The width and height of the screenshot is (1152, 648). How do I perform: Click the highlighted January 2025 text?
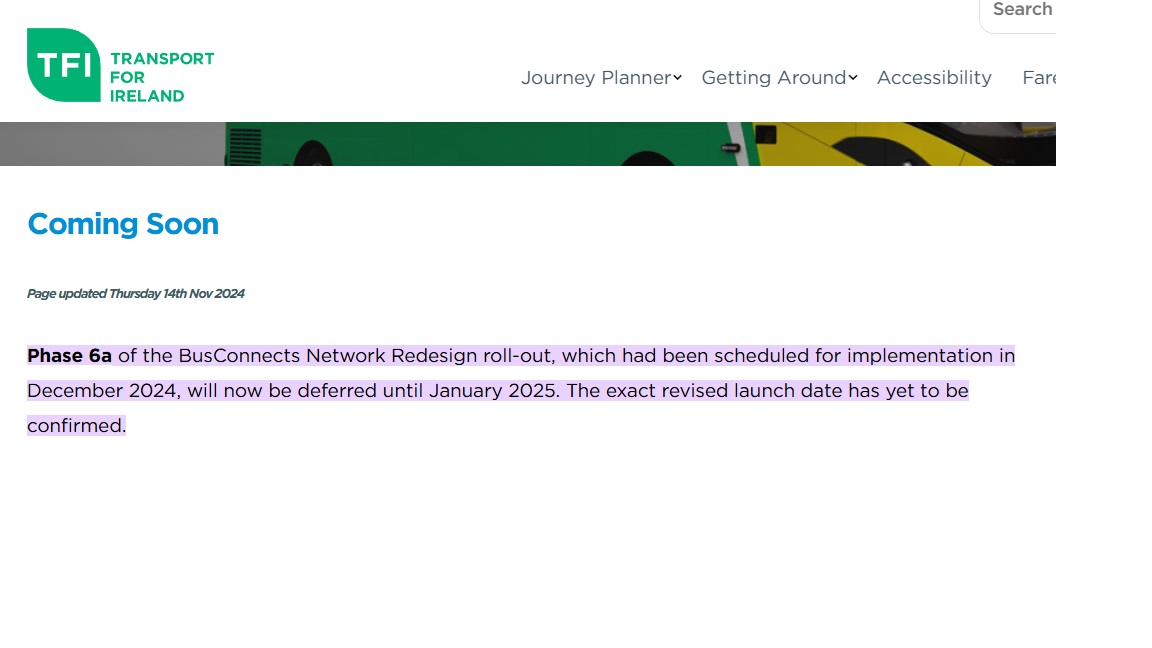point(492,391)
